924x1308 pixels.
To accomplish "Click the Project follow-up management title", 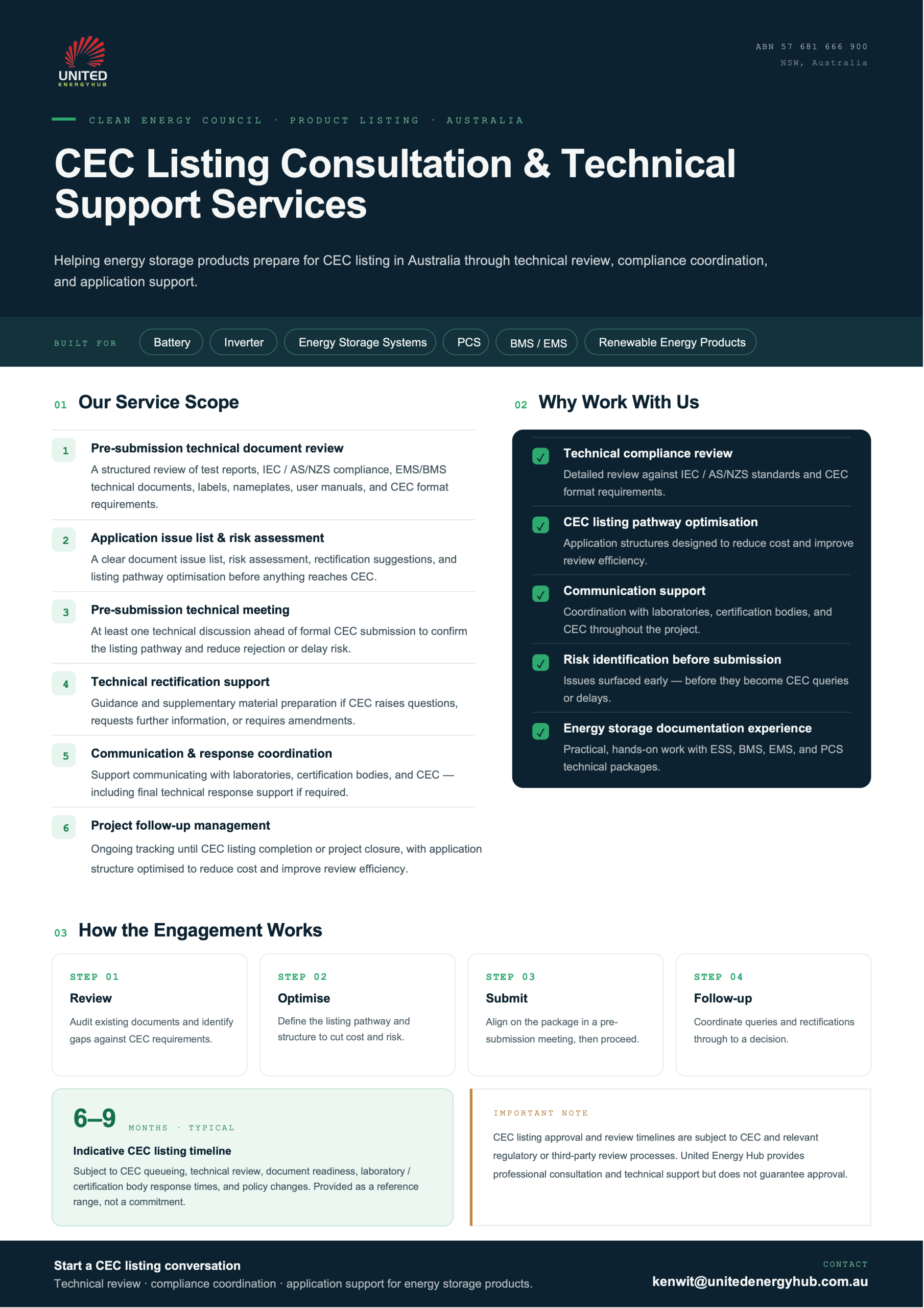I will pyautogui.click(x=181, y=826).
